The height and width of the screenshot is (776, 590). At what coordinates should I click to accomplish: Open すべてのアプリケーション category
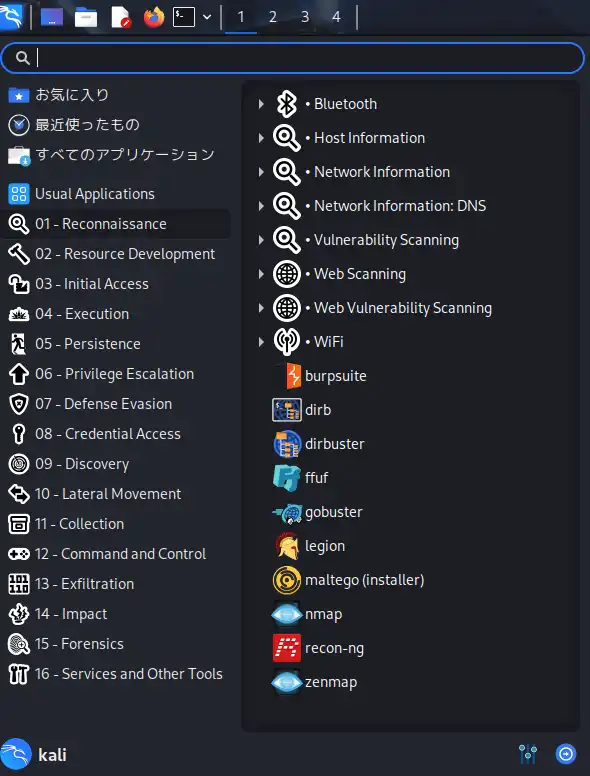(115, 155)
